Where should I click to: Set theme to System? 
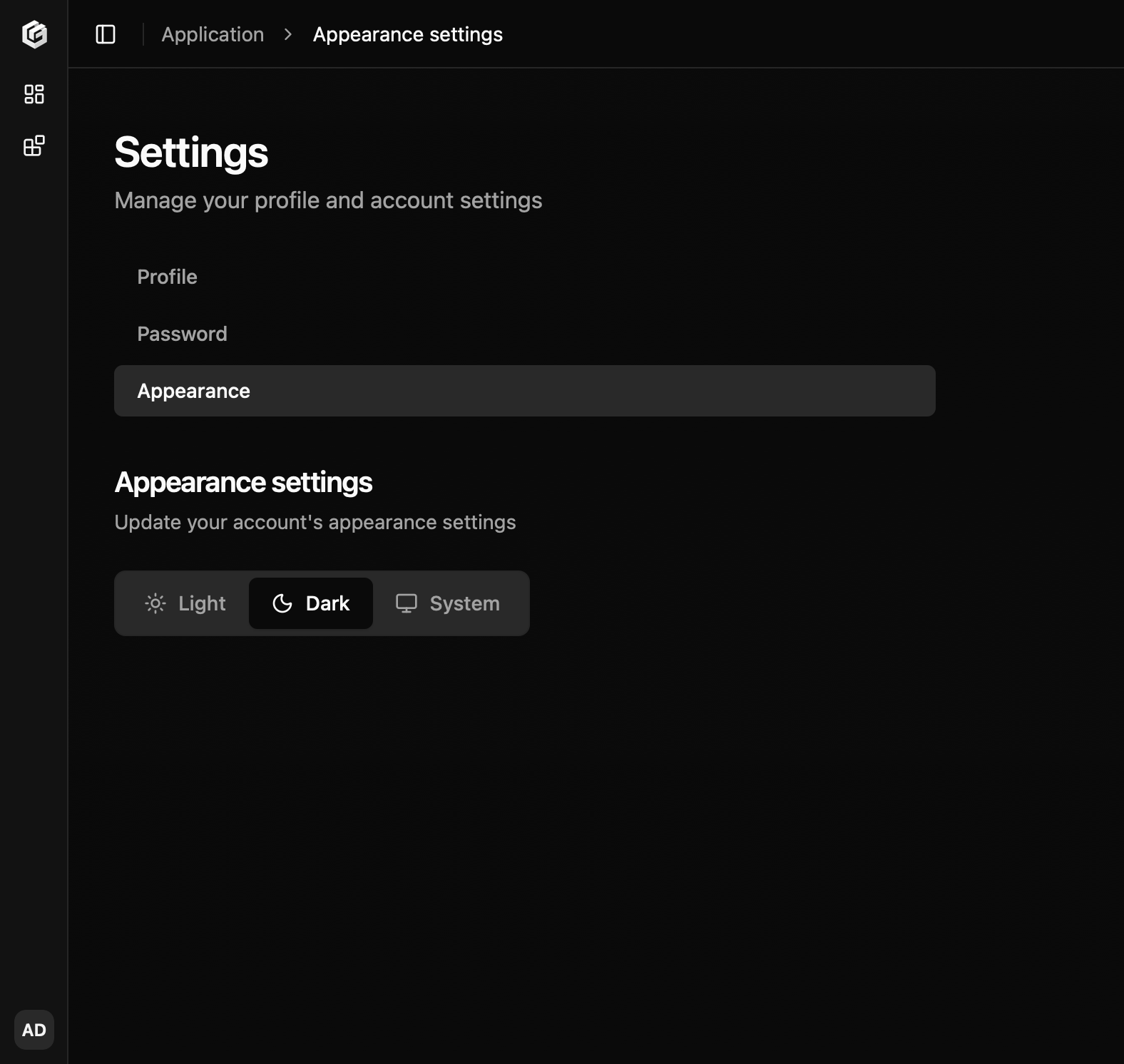pyautogui.click(x=448, y=603)
